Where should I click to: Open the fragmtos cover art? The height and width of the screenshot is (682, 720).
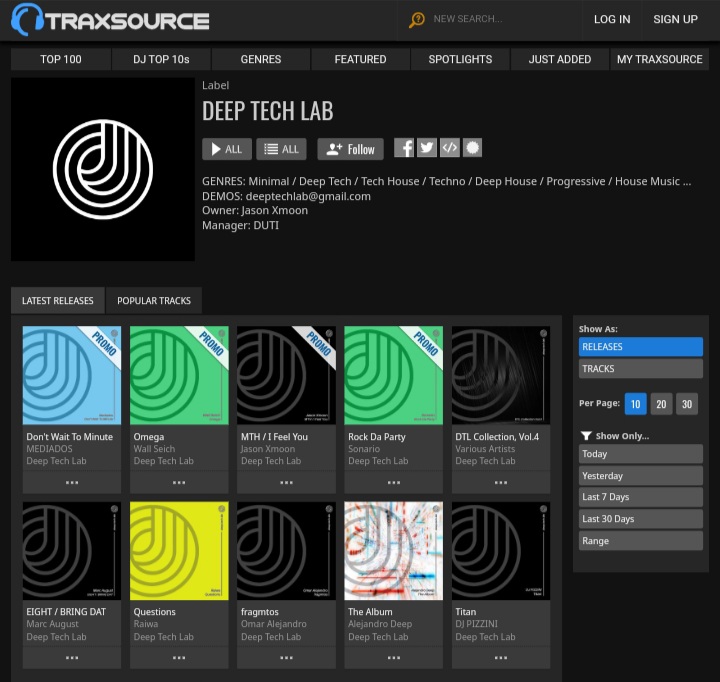click(287, 551)
